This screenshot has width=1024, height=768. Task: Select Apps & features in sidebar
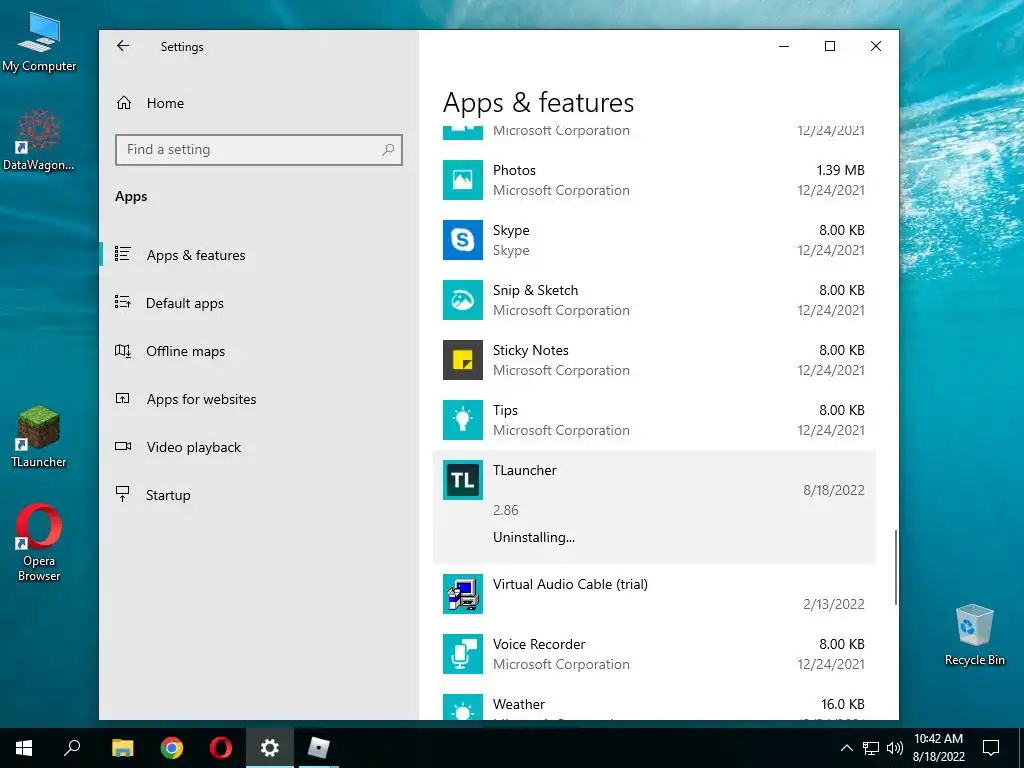[196, 255]
